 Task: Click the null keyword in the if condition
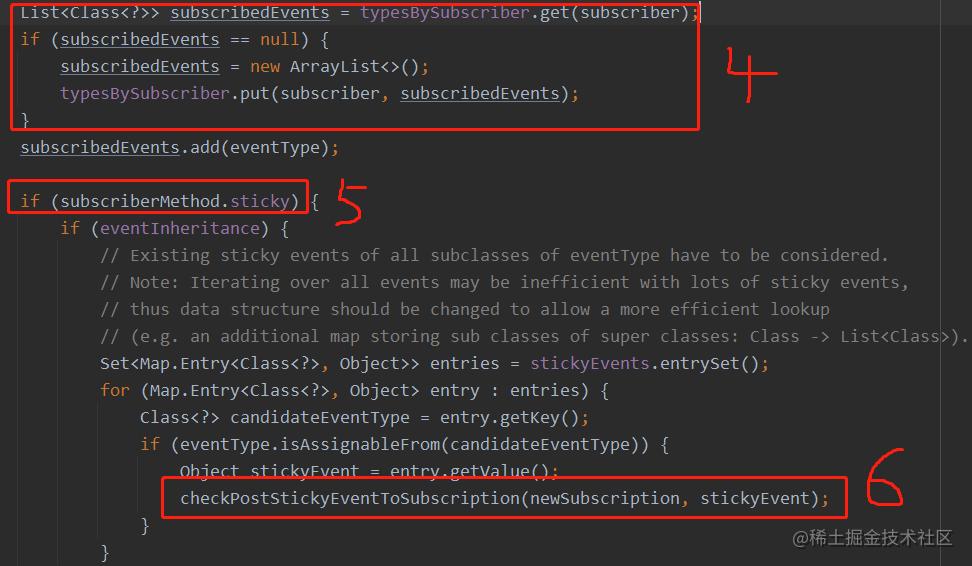tap(280, 40)
